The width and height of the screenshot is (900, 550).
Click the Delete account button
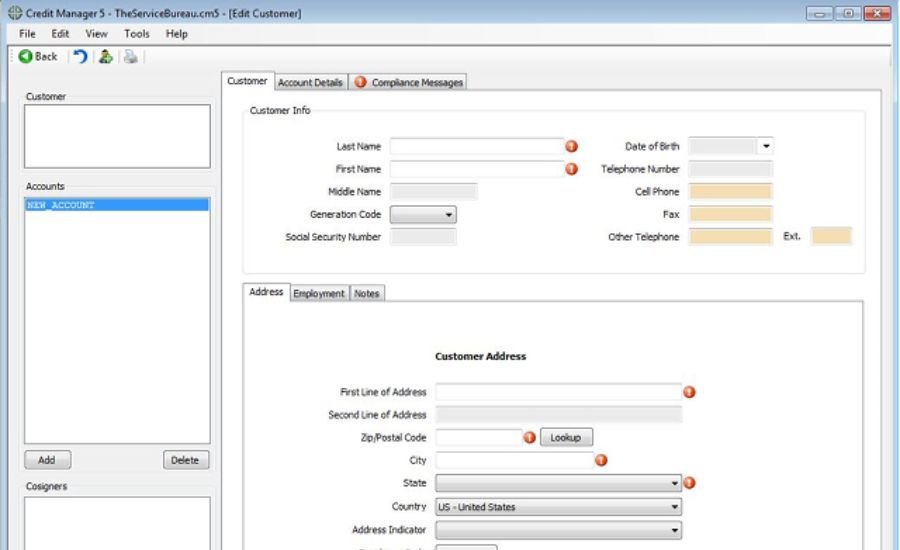tap(185, 460)
